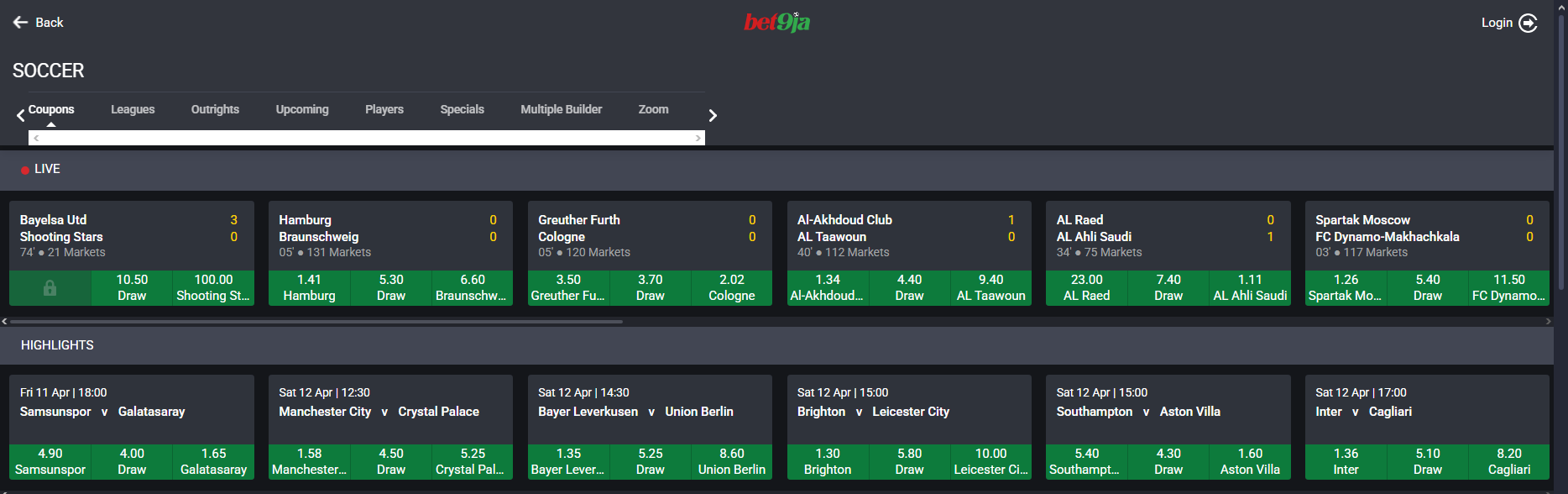The height and width of the screenshot is (494, 1568).
Task: Click the Back arrow icon
Action: point(21,23)
